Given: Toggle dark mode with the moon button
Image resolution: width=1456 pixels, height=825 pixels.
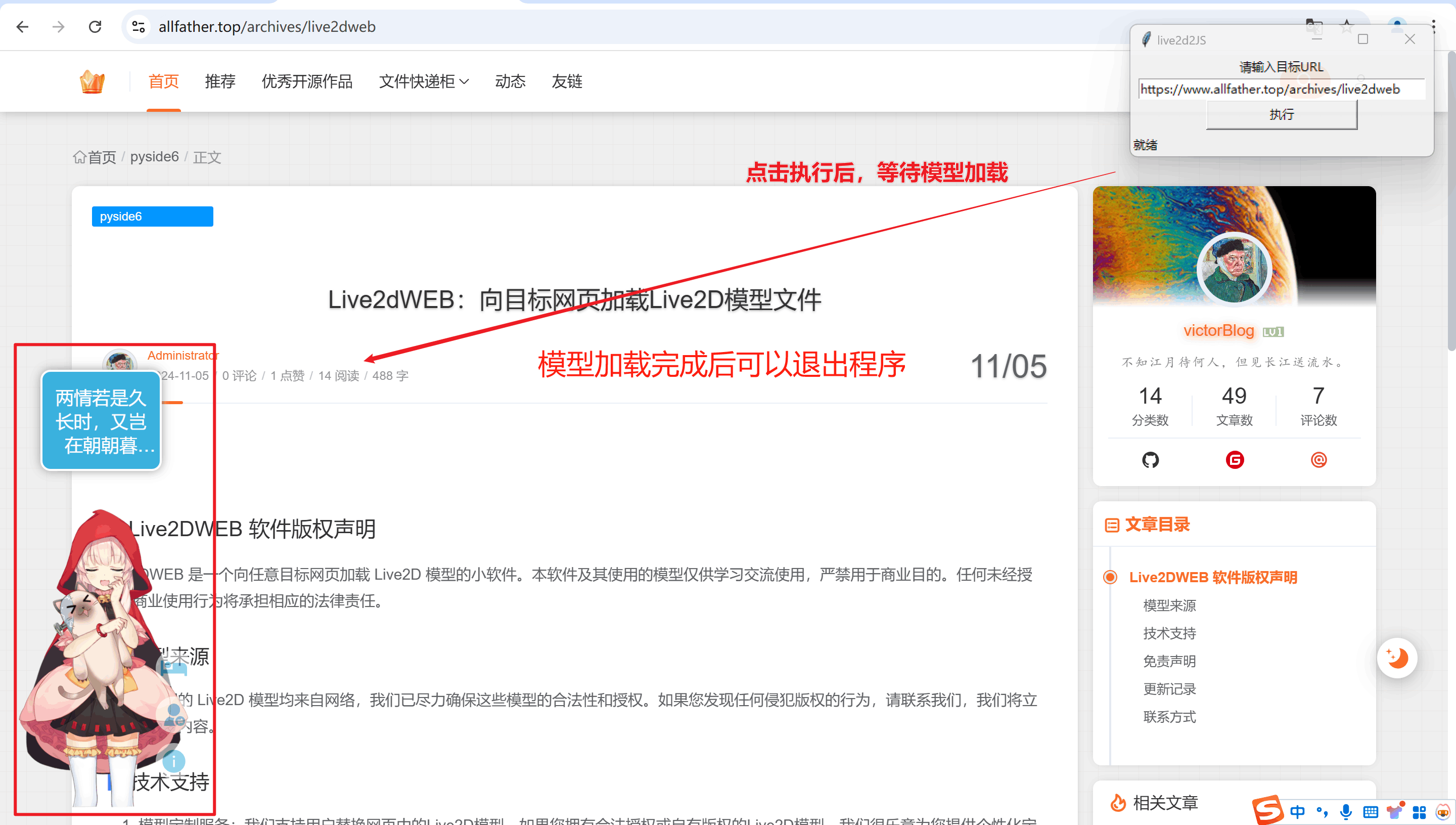Looking at the screenshot, I should [1396, 658].
